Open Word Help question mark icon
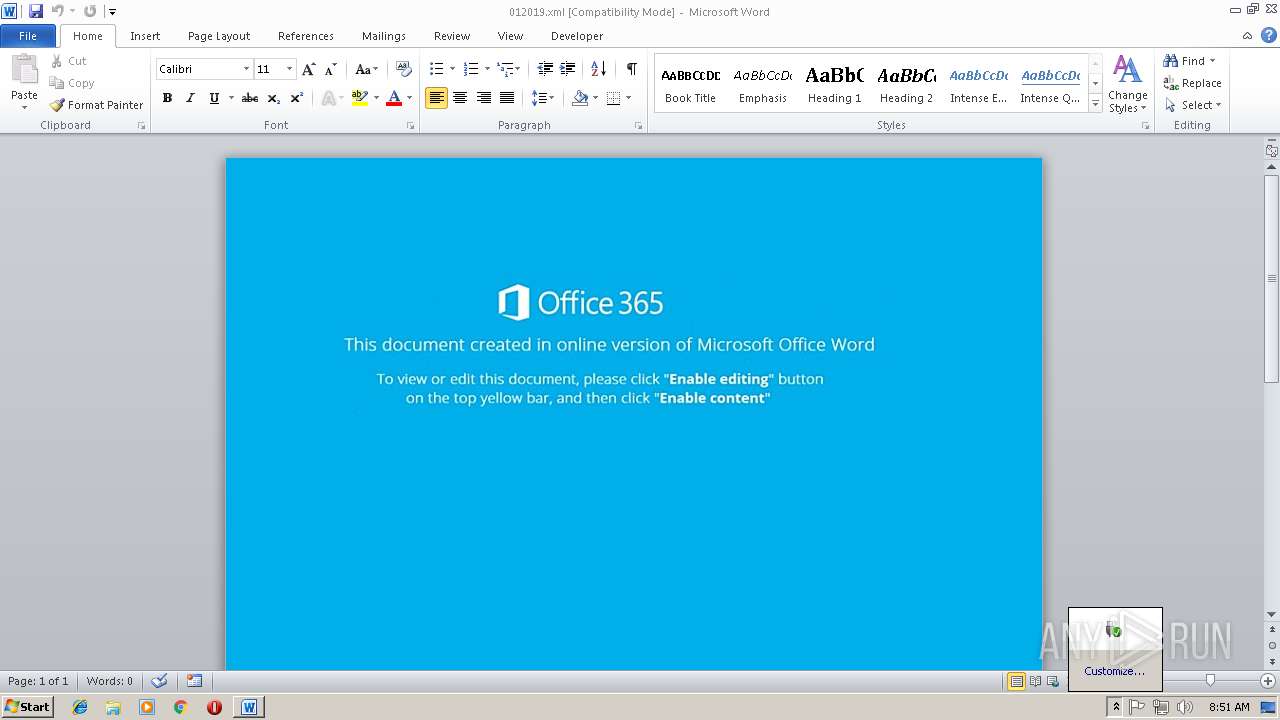Viewport: 1280px width, 720px height. pos(1269,35)
